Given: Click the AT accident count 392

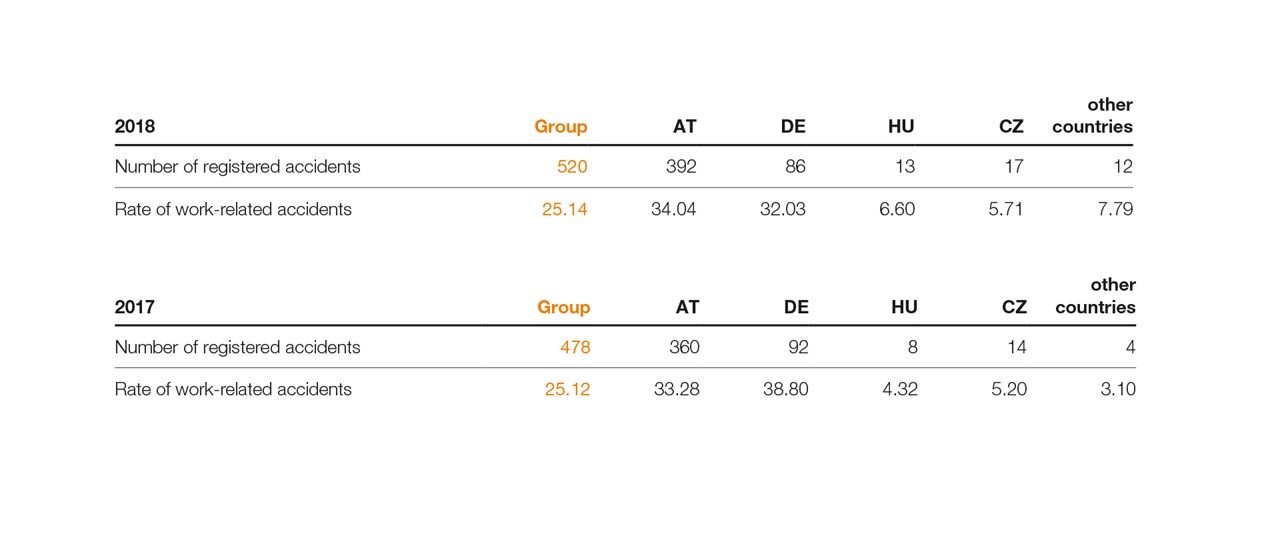Looking at the screenshot, I should (681, 167).
